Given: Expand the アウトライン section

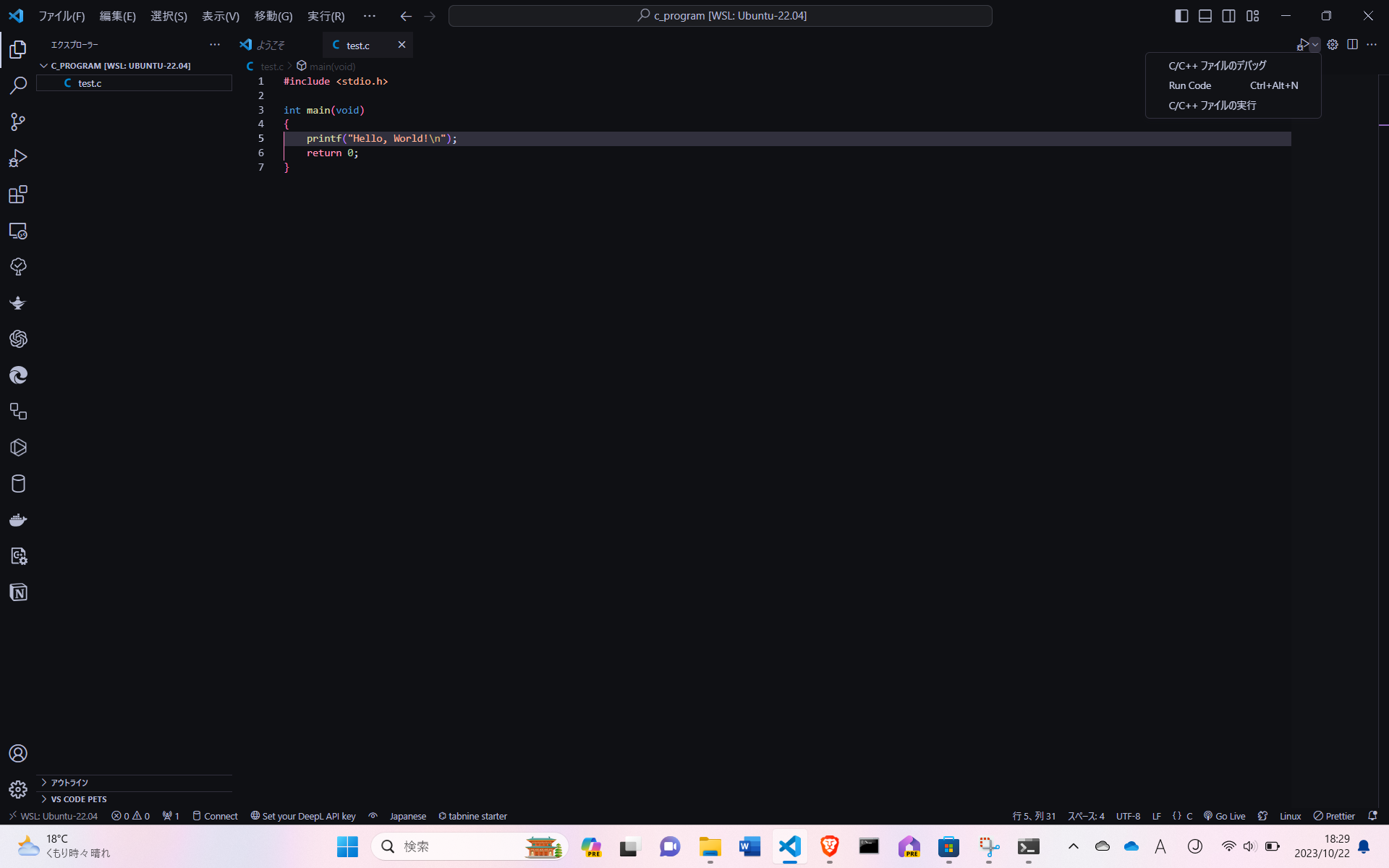Looking at the screenshot, I should 69,783.
